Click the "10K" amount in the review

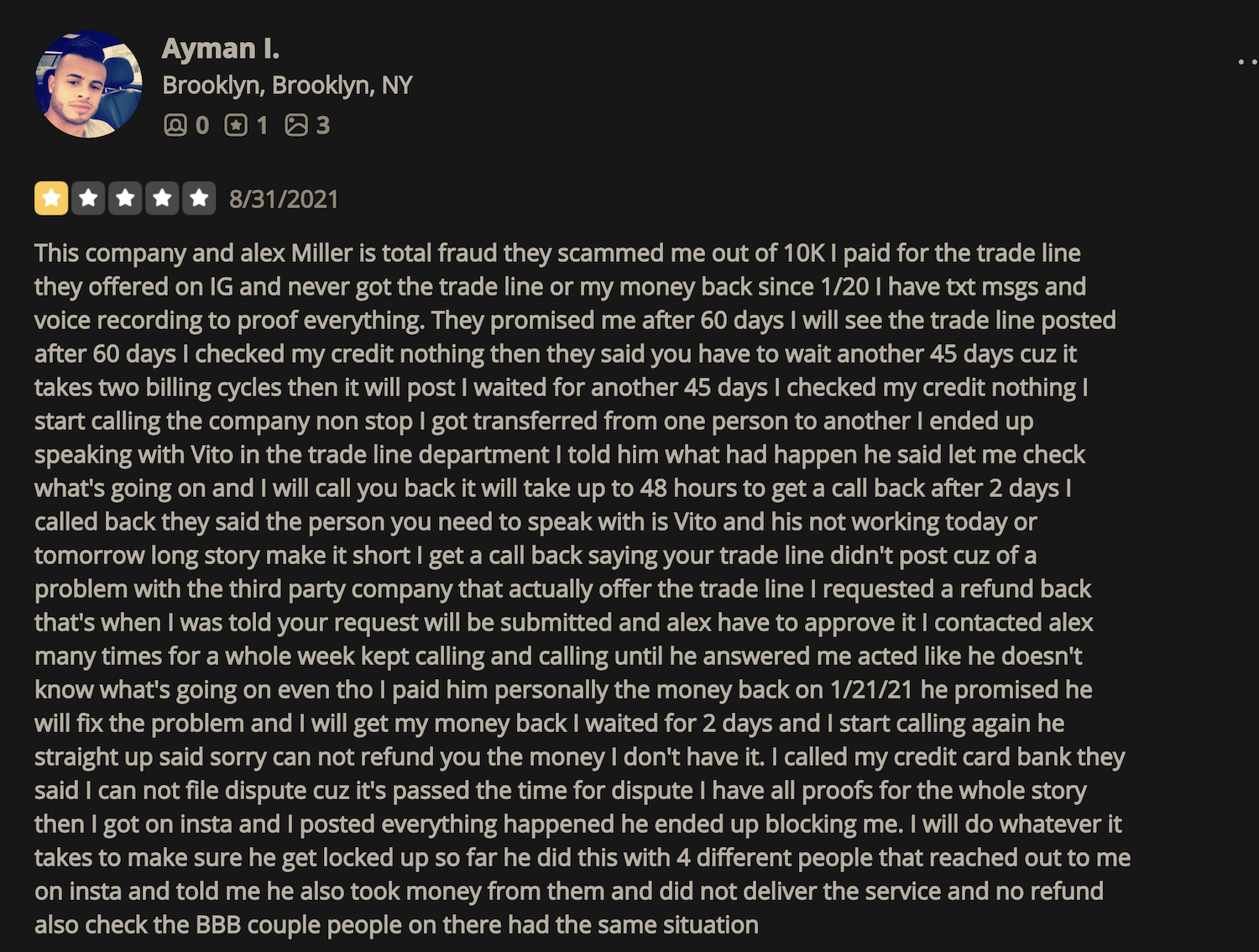(x=804, y=253)
